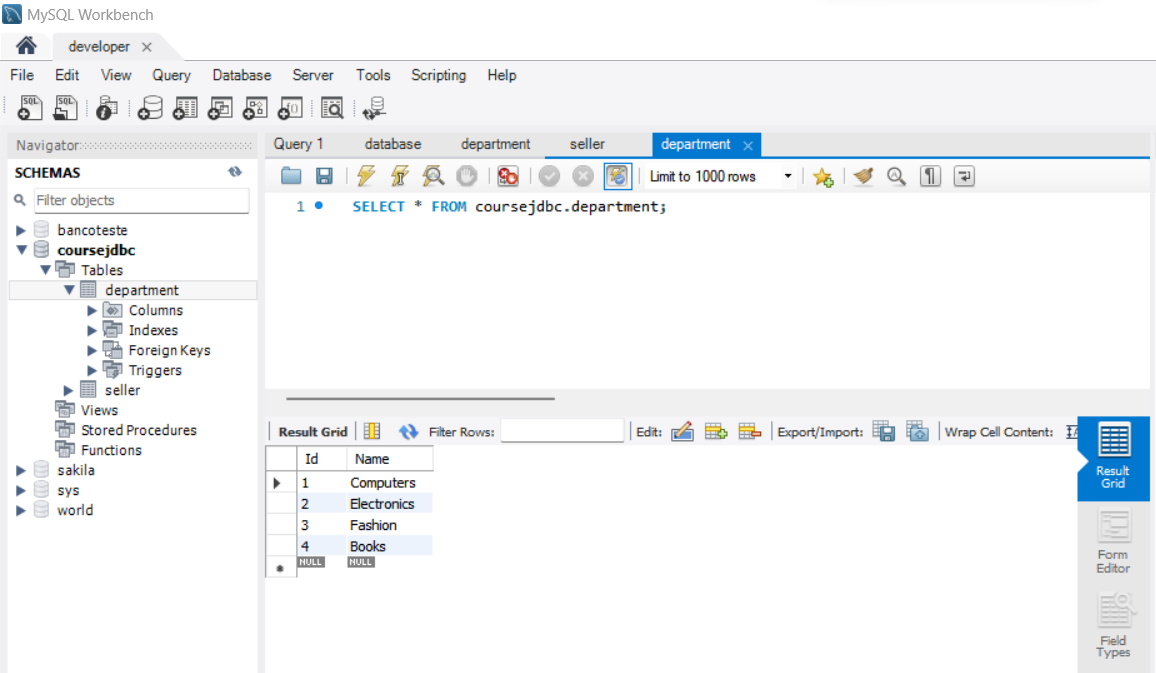This screenshot has width=1156, height=673.
Task: Expand the sakila schema
Action: (x=22, y=469)
